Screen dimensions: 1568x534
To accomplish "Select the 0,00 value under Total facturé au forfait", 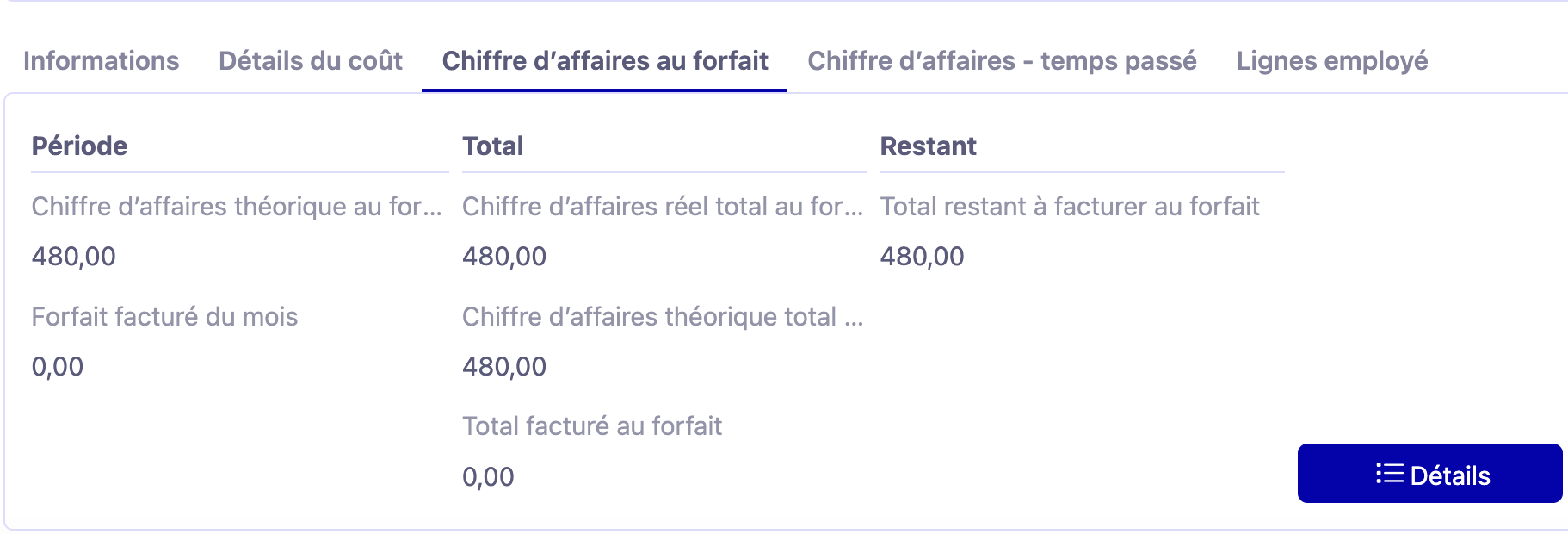I will click(488, 476).
